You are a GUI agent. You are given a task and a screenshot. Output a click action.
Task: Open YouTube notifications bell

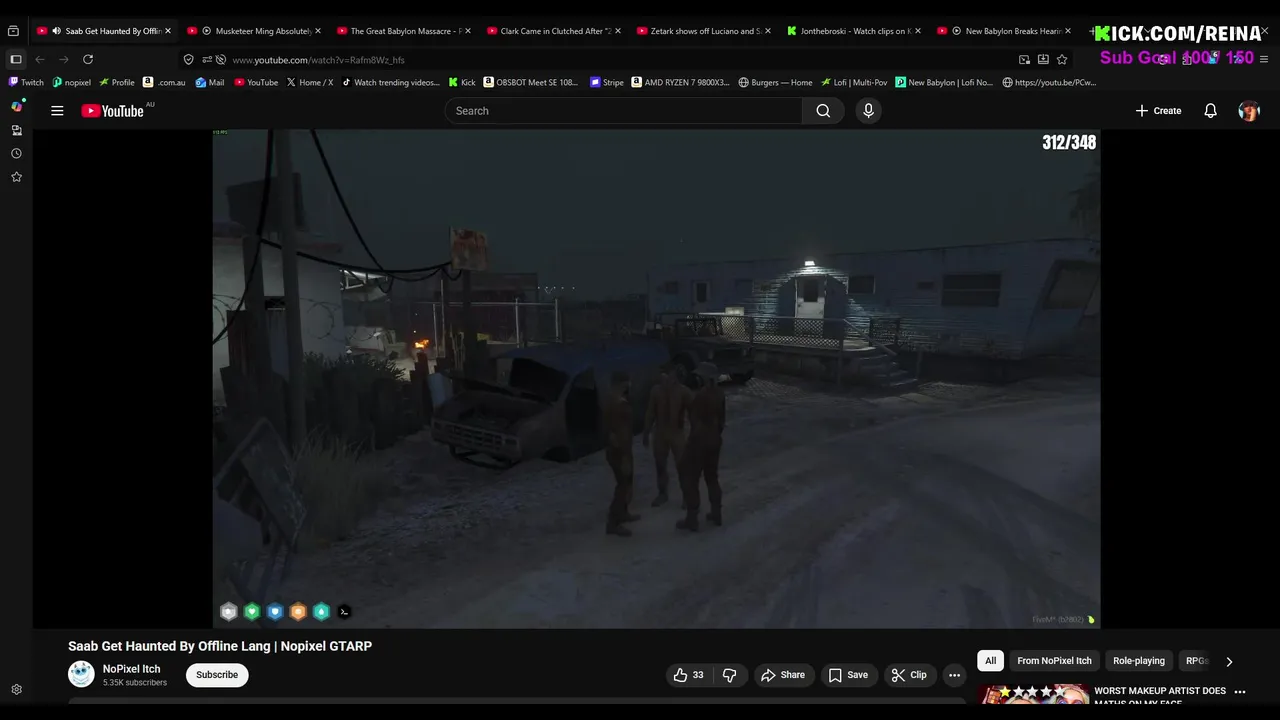(1210, 111)
